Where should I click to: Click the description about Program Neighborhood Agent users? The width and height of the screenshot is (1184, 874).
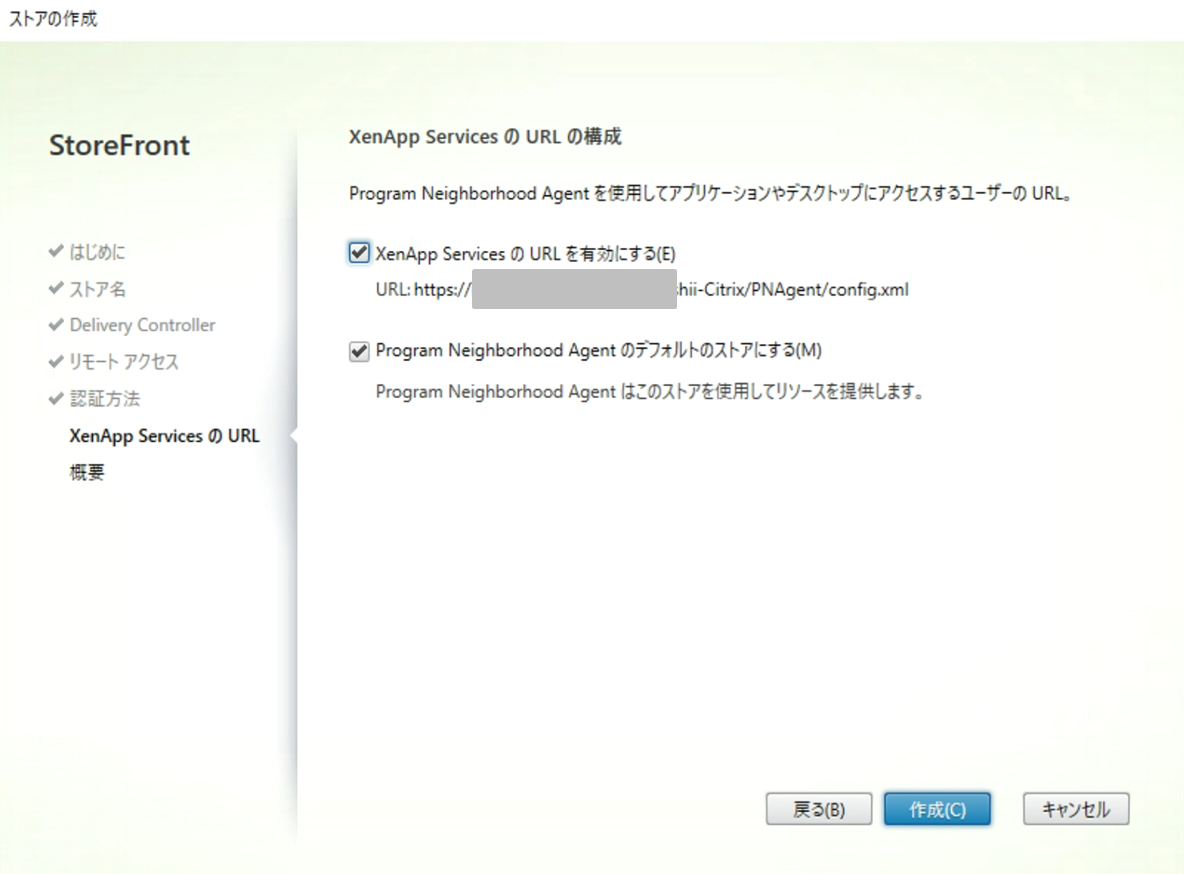711,193
